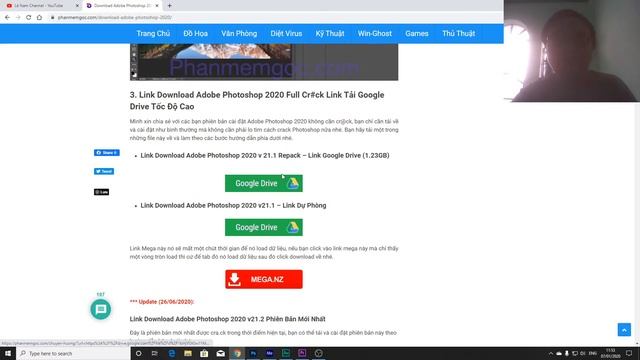This screenshot has height=360, width=640.
Task: Open the OBS Studio taskbar icon
Action: tap(318, 353)
